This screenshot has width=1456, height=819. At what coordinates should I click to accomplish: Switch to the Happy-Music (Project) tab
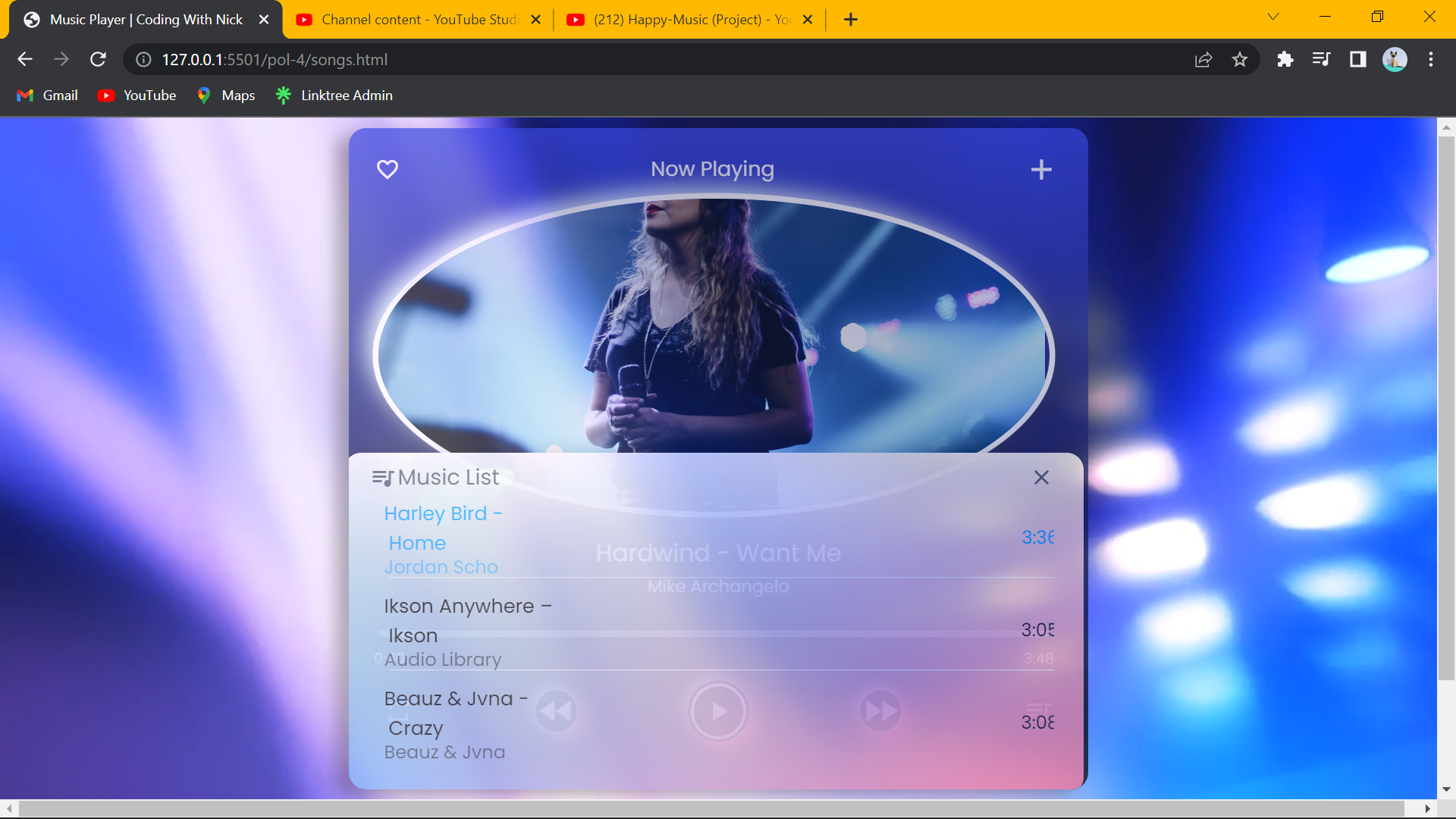pos(689,20)
